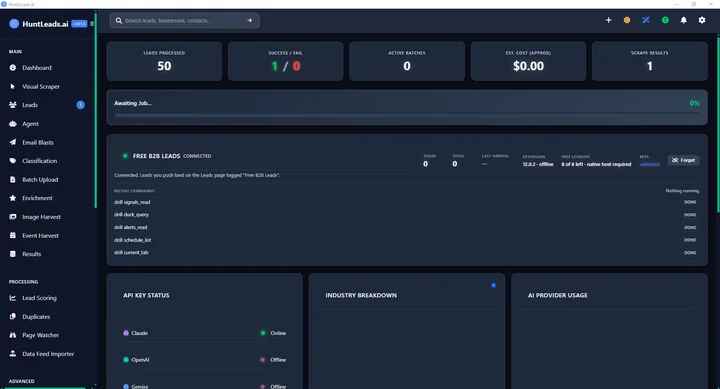The width and height of the screenshot is (720, 389).
Task: Click the Industry Breakdown panel heading
Action: click(361, 295)
